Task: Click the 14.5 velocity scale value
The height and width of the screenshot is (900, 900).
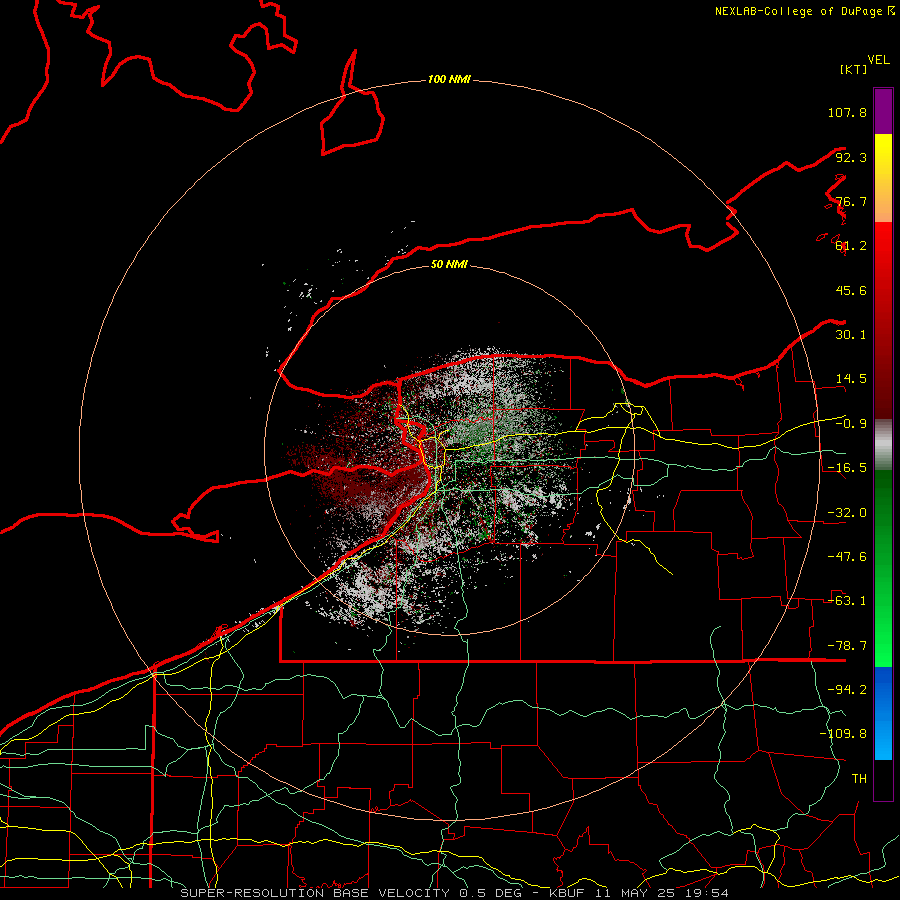Action: coord(851,379)
